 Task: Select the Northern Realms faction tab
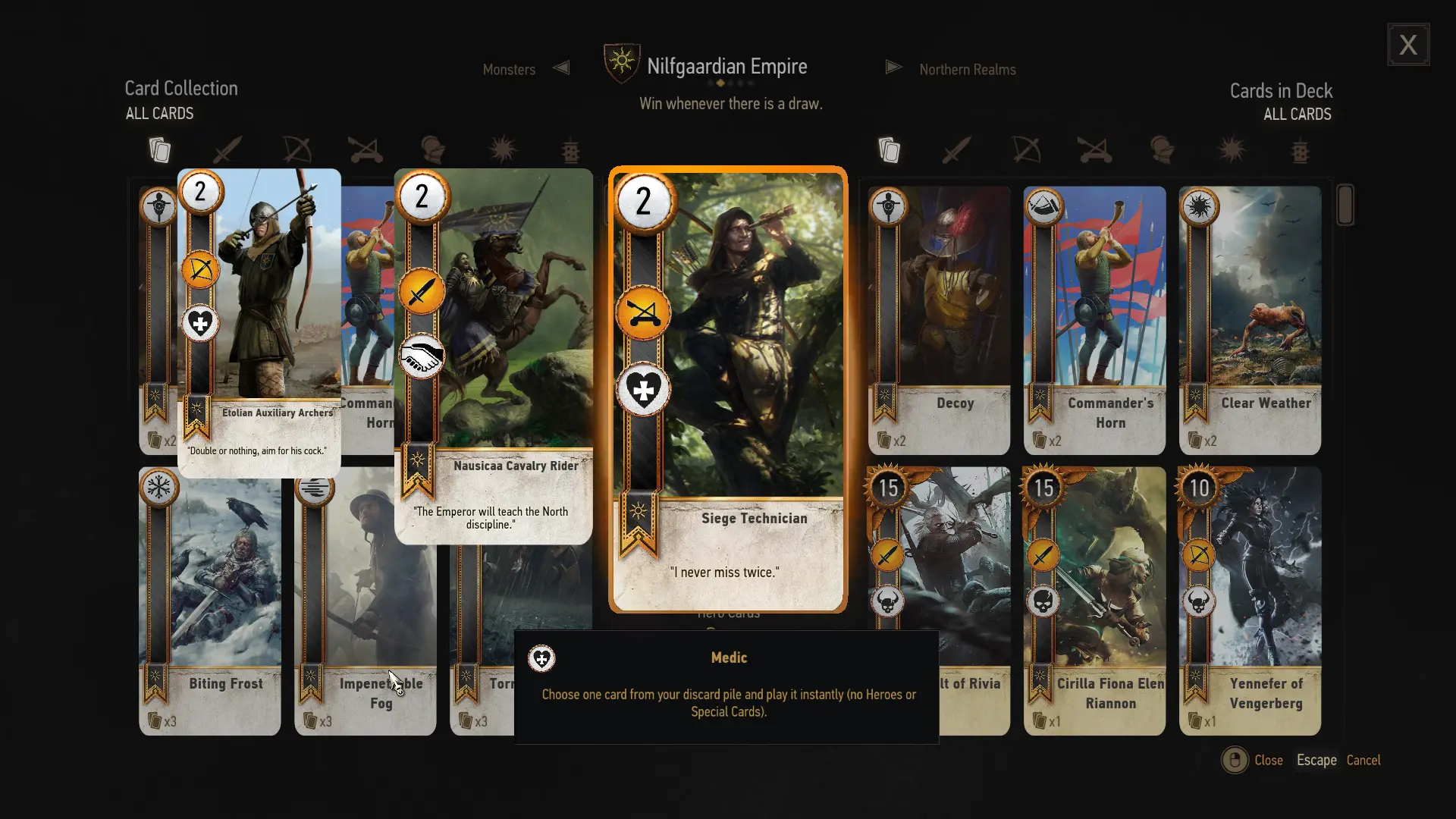coord(968,70)
